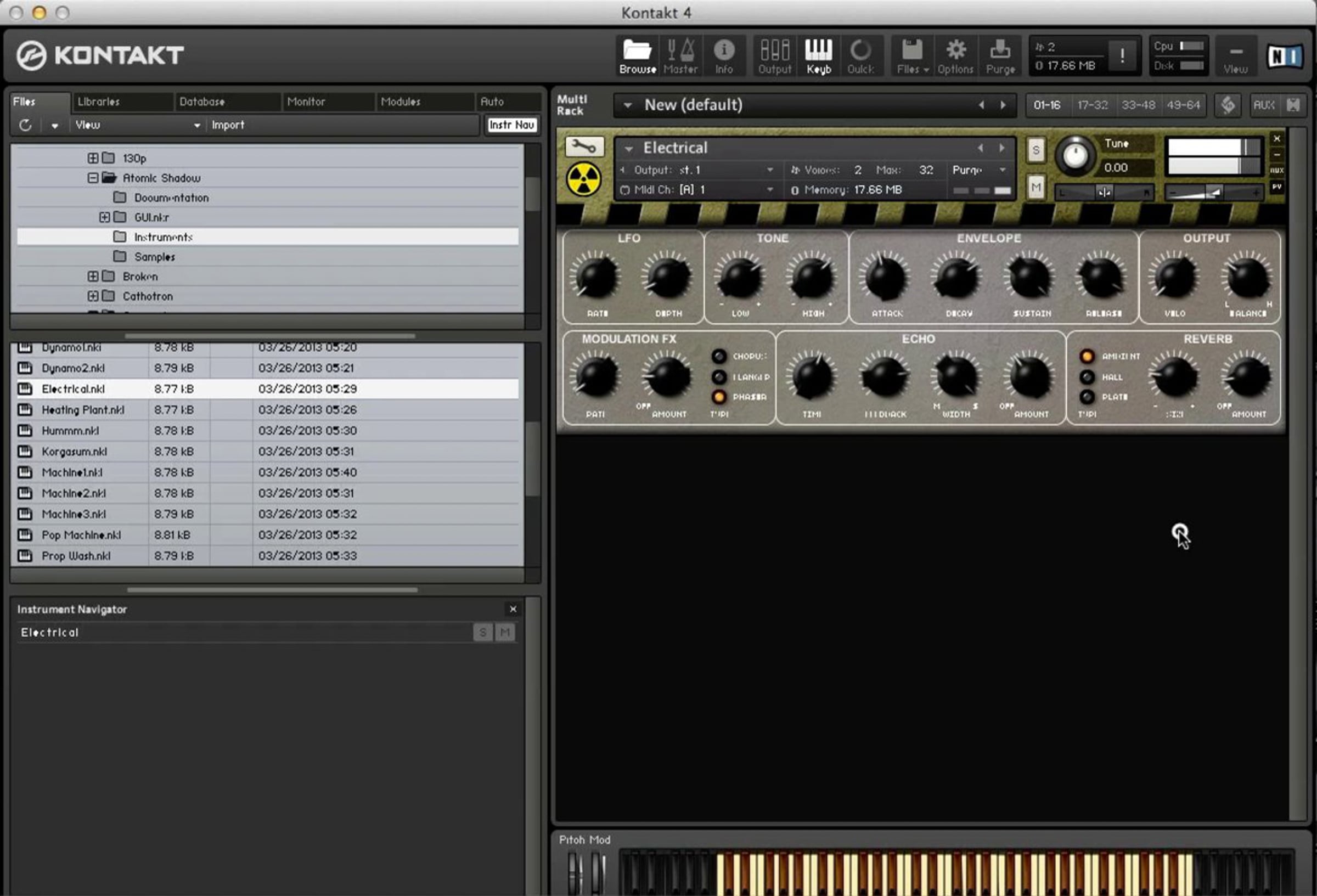Click the radioactive Atomic Shadow instrument icon

tap(584, 179)
